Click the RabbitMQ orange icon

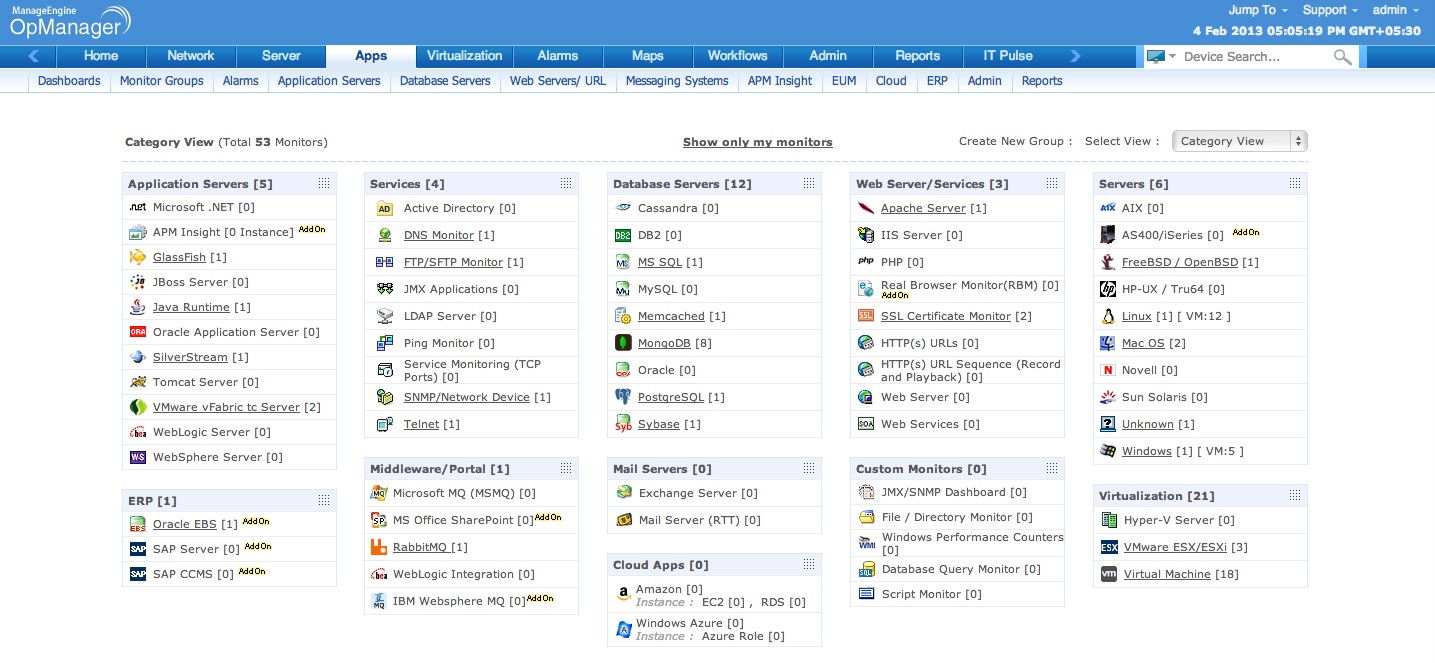coord(379,547)
